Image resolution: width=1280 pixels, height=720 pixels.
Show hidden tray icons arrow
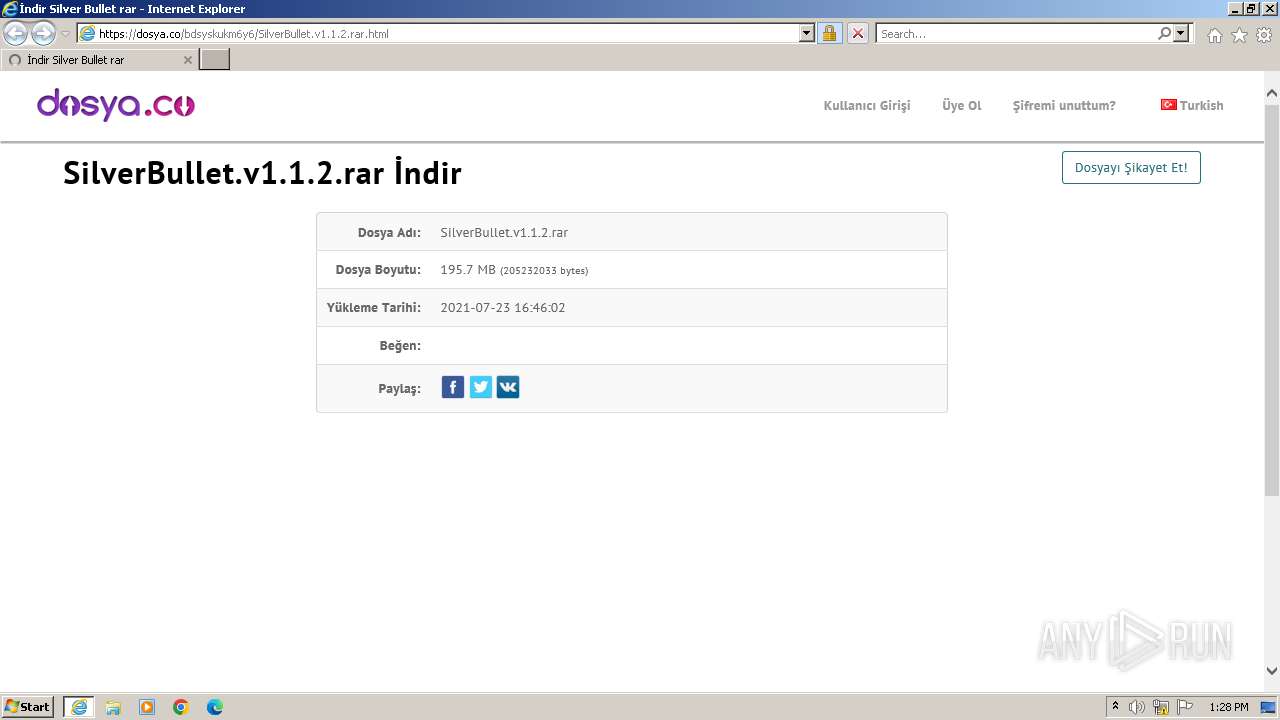[x=1115, y=706]
